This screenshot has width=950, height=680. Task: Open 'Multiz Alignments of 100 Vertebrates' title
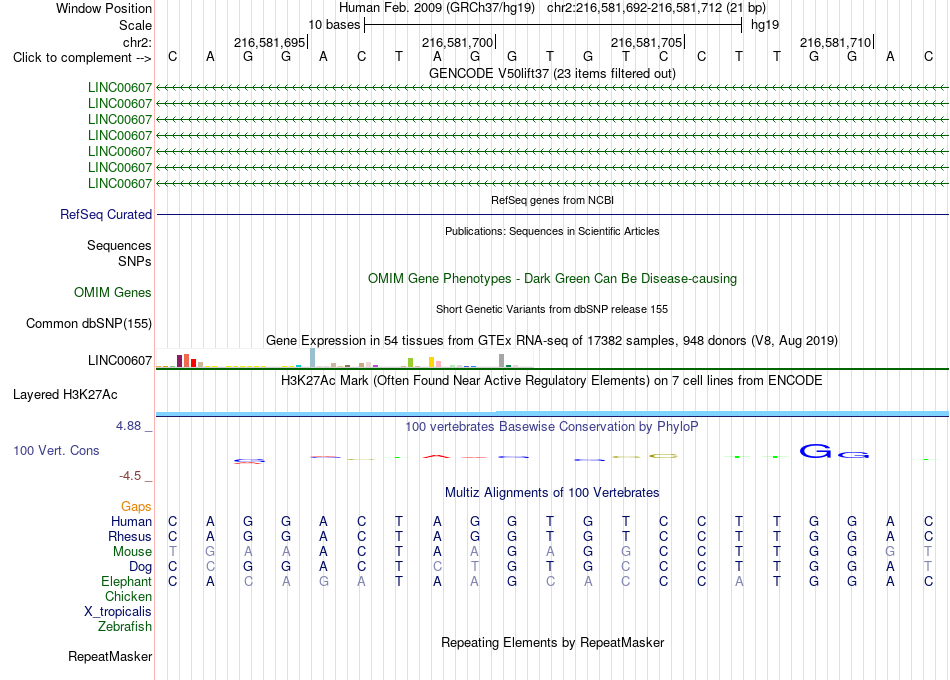(x=552, y=493)
